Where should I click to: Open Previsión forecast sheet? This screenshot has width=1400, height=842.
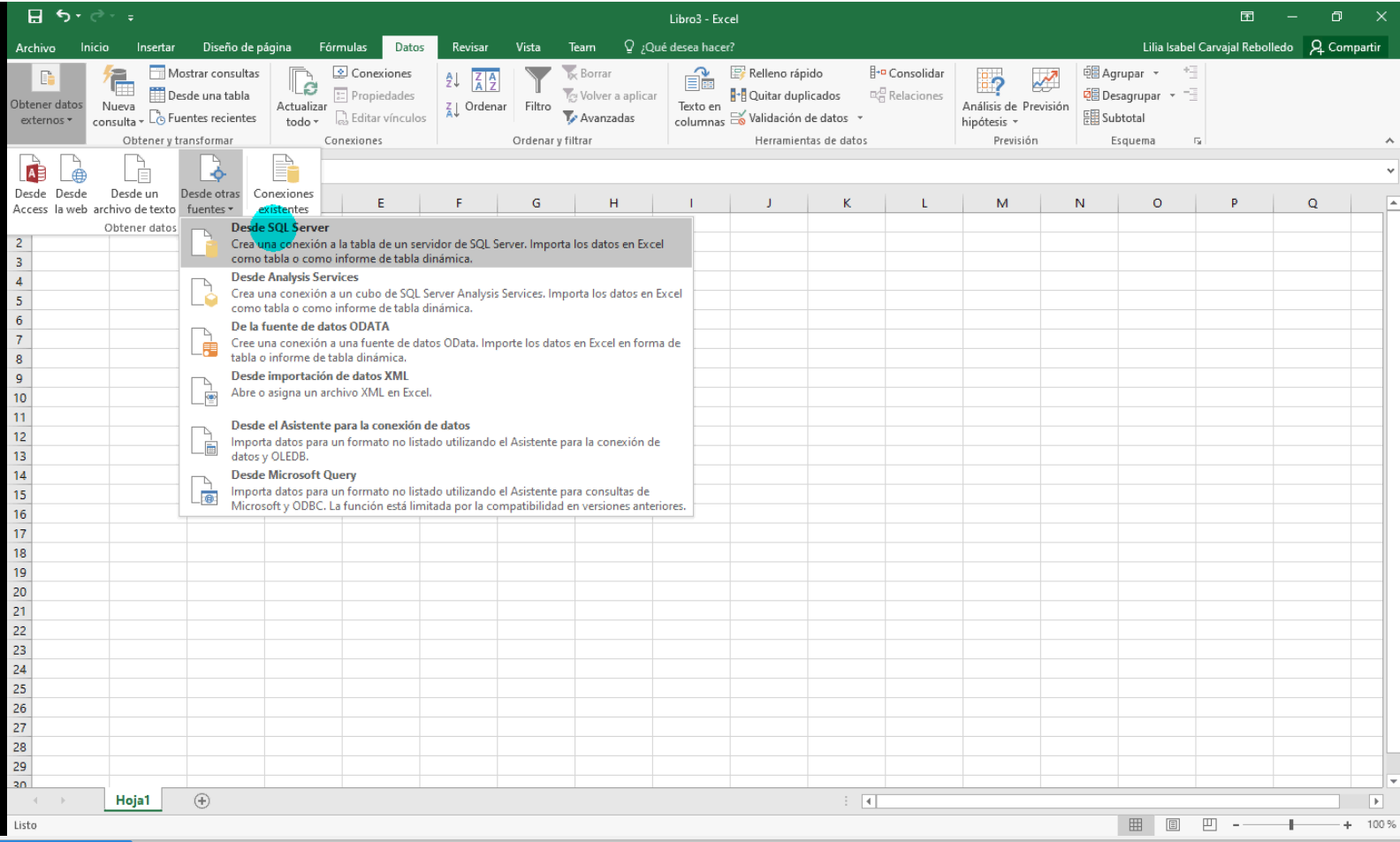pyautogui.click(x=1046, y=90)
